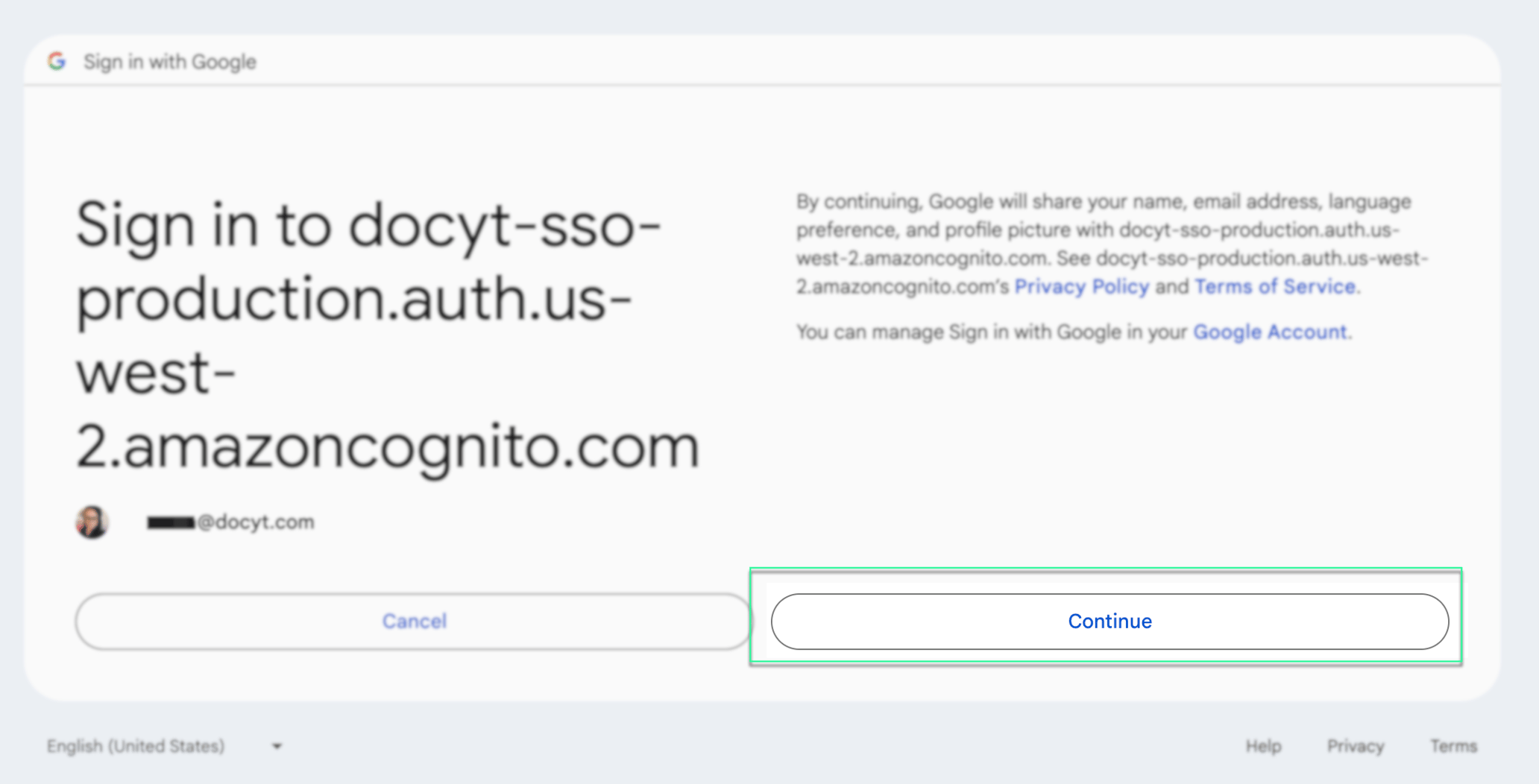
Task: Click the circular profile thumbnail next to email
Action: pos(92,522)
